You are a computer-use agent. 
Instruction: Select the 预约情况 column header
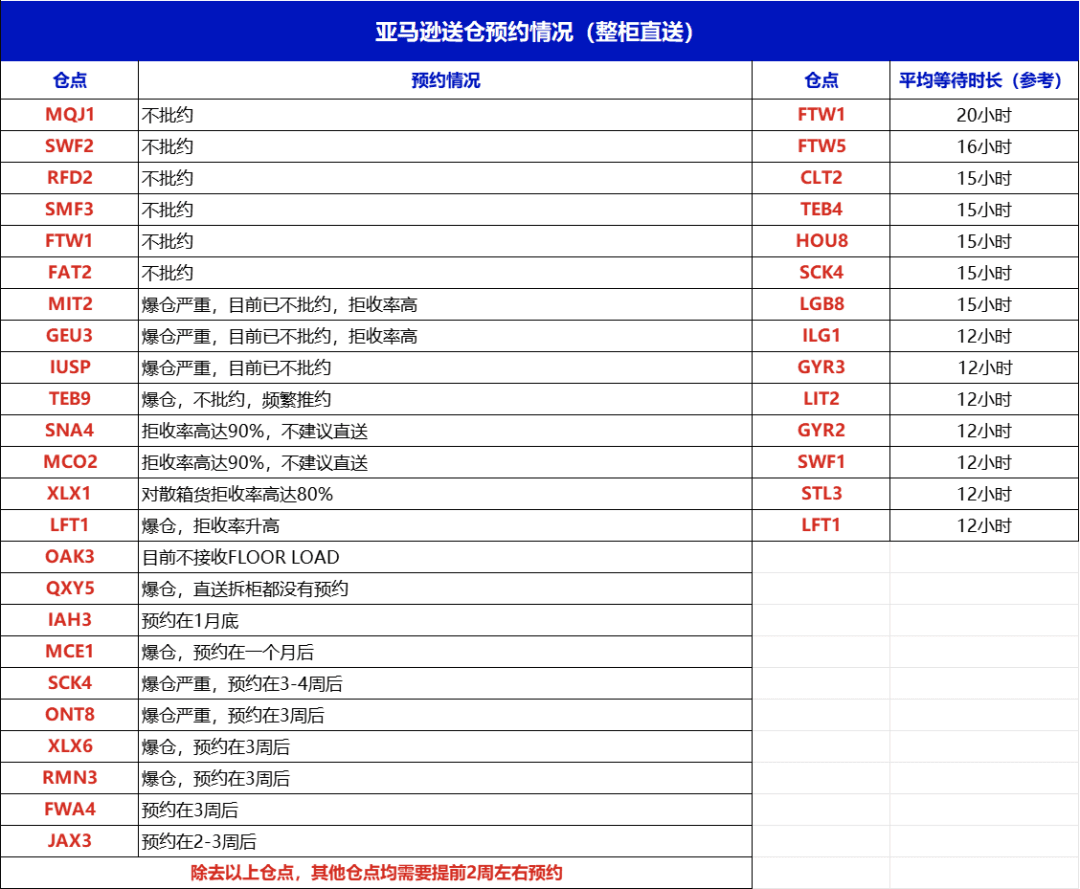point(445,81)
